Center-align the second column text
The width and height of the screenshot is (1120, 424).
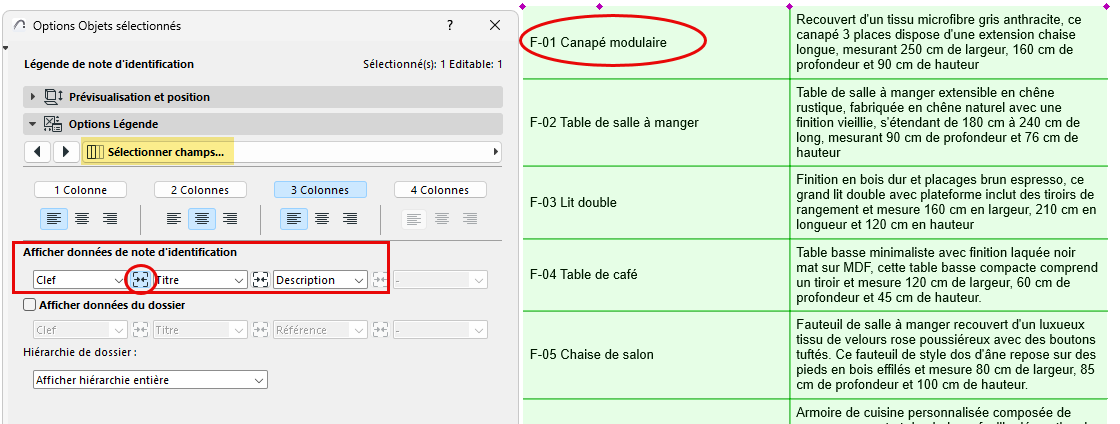(202, 218)
